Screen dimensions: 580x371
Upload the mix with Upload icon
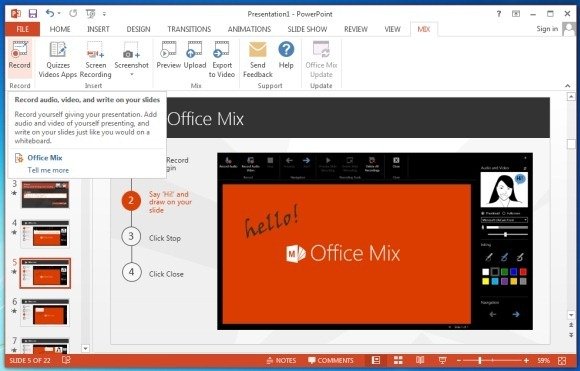(x=195, y=55)
